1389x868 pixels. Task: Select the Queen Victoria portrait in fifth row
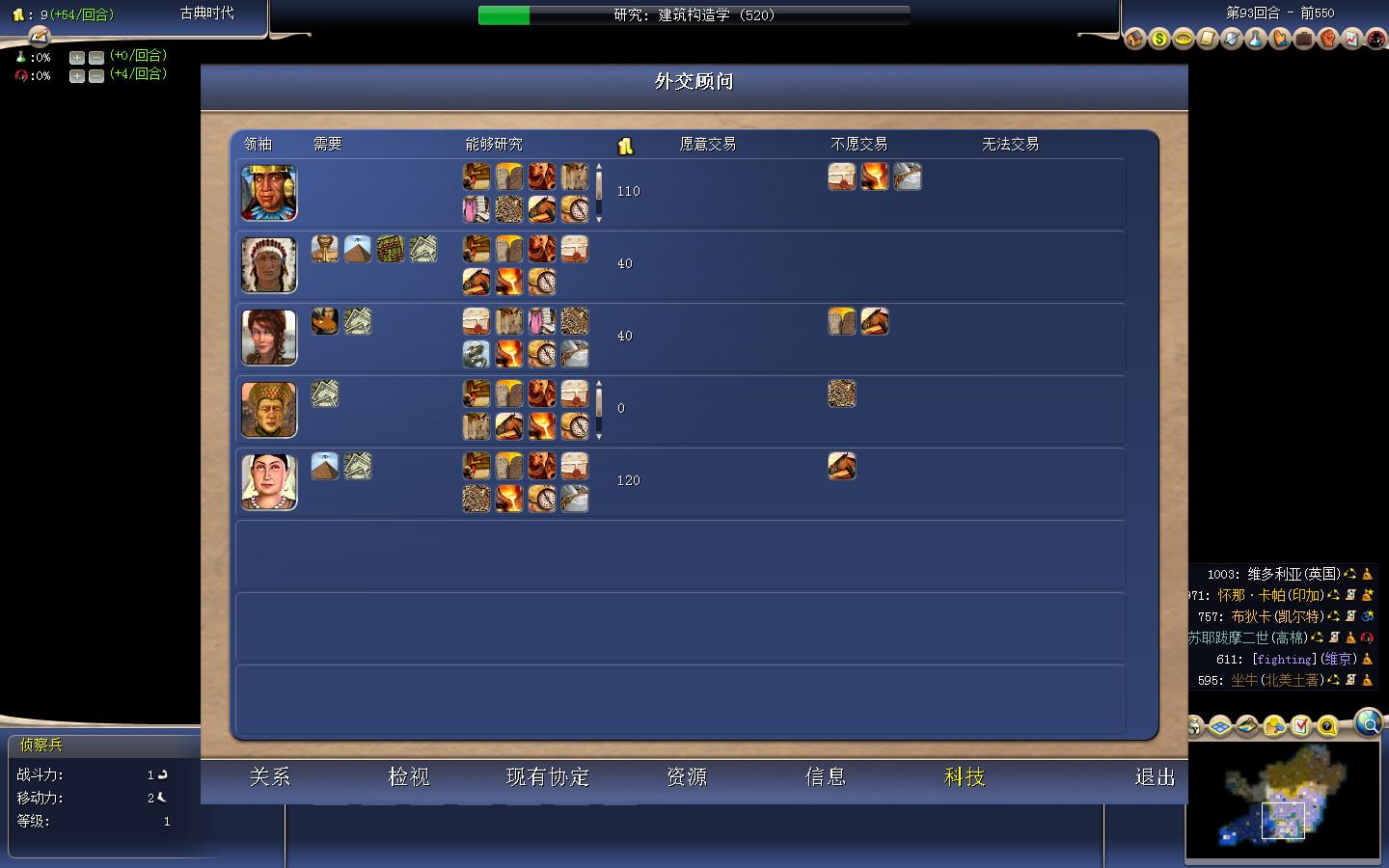click(269, 482)
